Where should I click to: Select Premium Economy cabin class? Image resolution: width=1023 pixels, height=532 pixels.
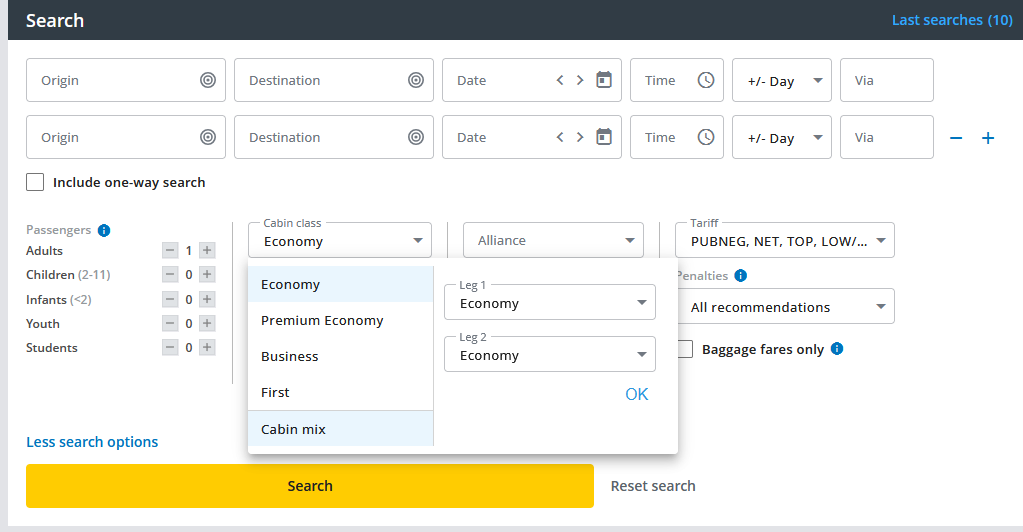(322, 320)
